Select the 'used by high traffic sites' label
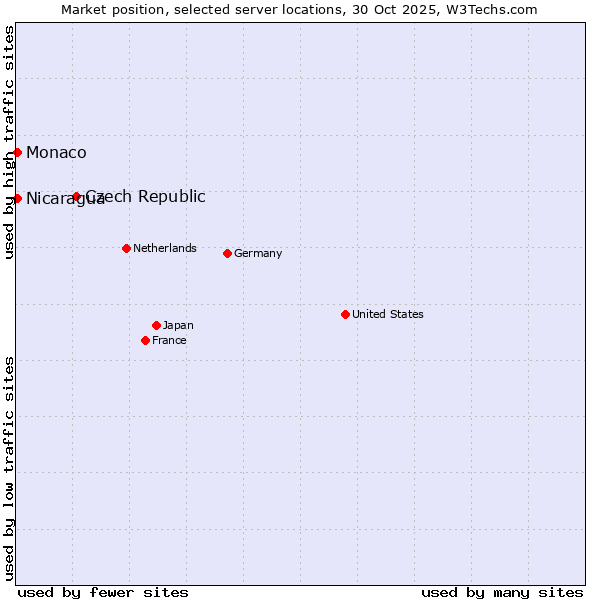The width and height of the screenshot is (600, 600). point(9,142)
